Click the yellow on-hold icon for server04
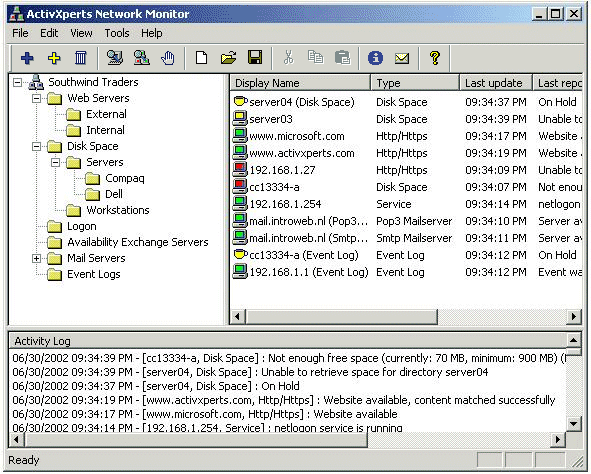This screenshot has width=591, height=474. click(240, 102)
